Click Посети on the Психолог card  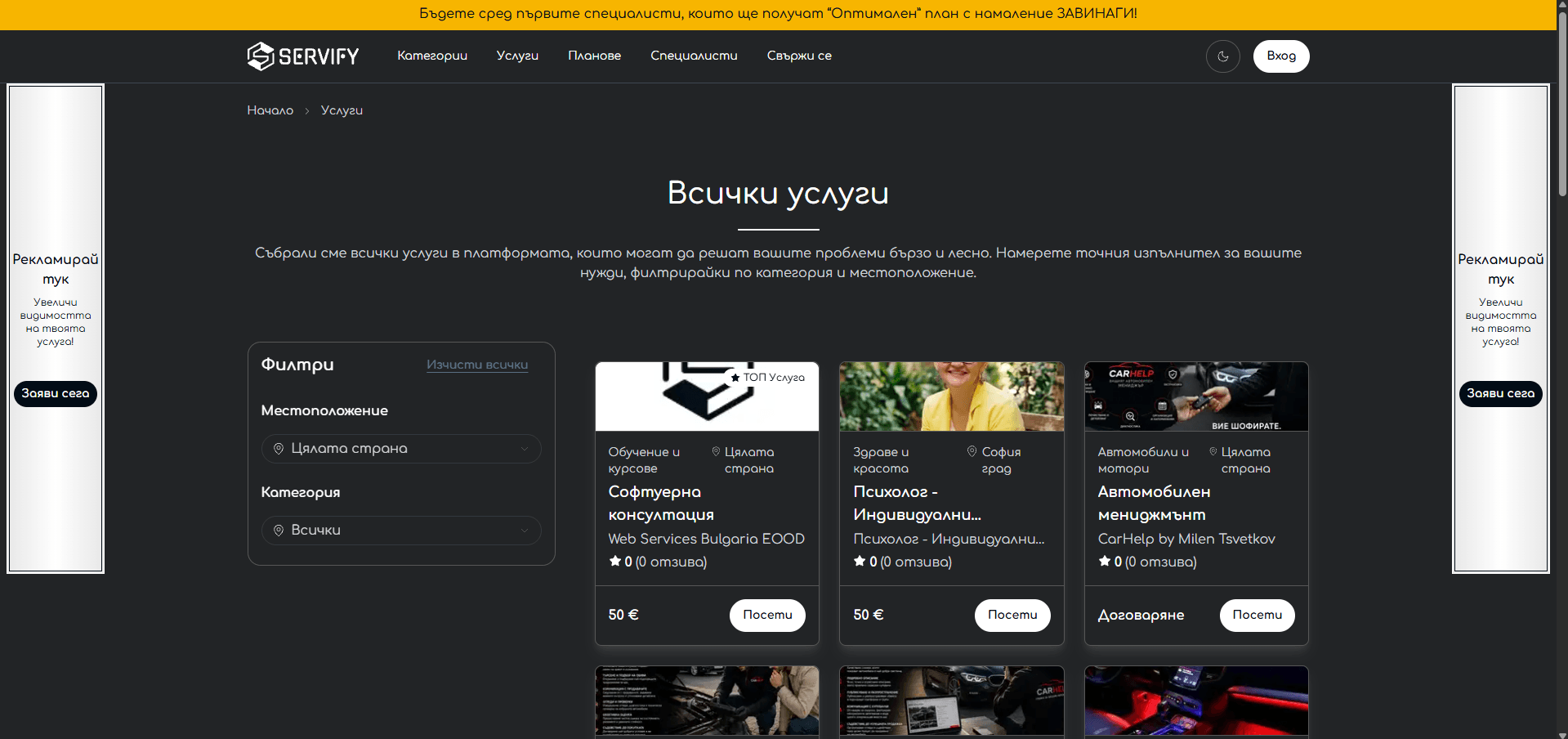[x=1012, y=616]
